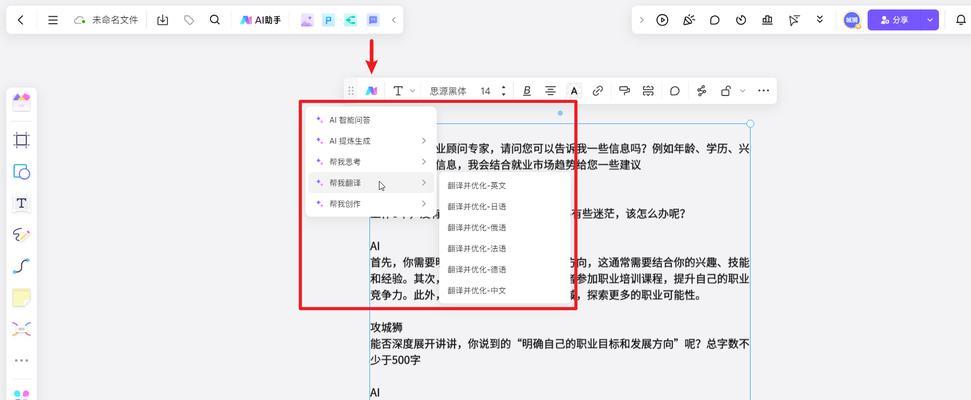Open the 思源黑体 font dropdown
This screenshot has width=971, height=400.
click(448, 91)
